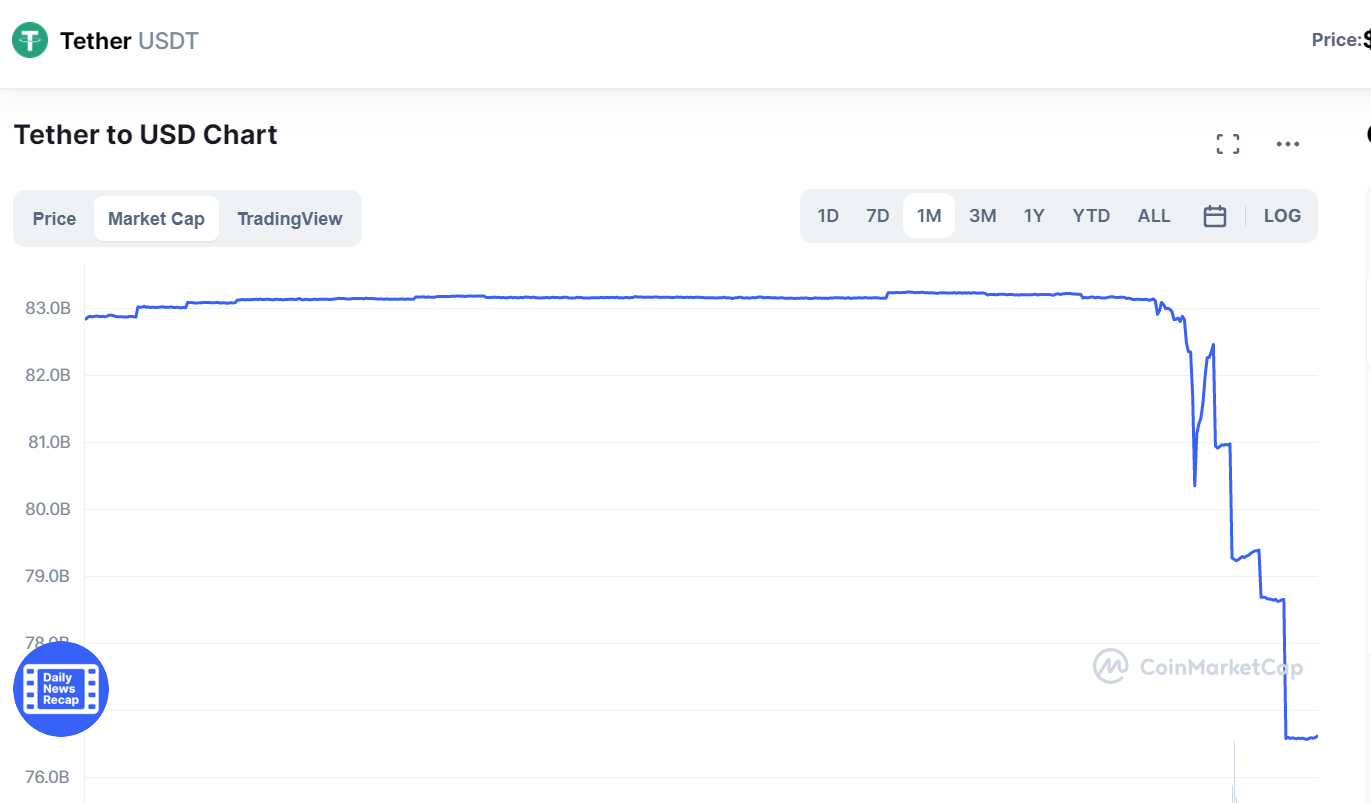The width and height of the screenshot is (1371, 803).
Task: Open the chart more options menu
Action: (x=1288, y=144)
